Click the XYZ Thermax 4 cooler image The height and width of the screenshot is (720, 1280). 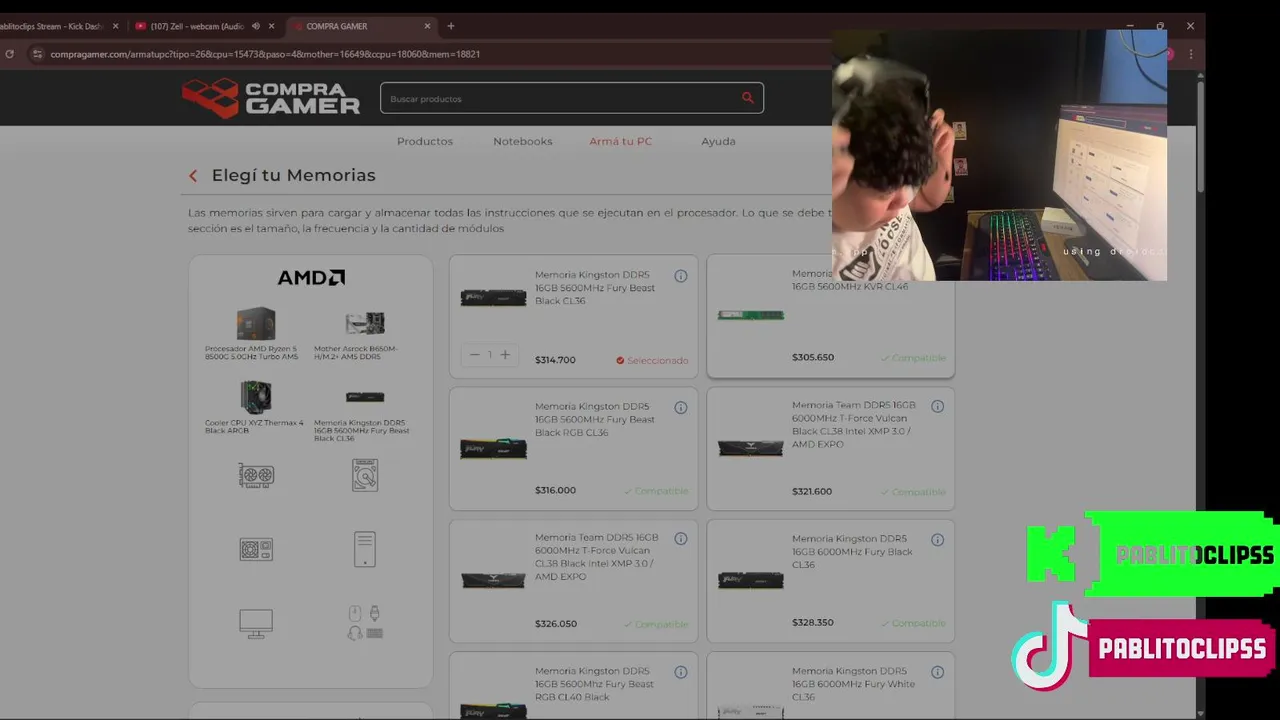(256, 398)
